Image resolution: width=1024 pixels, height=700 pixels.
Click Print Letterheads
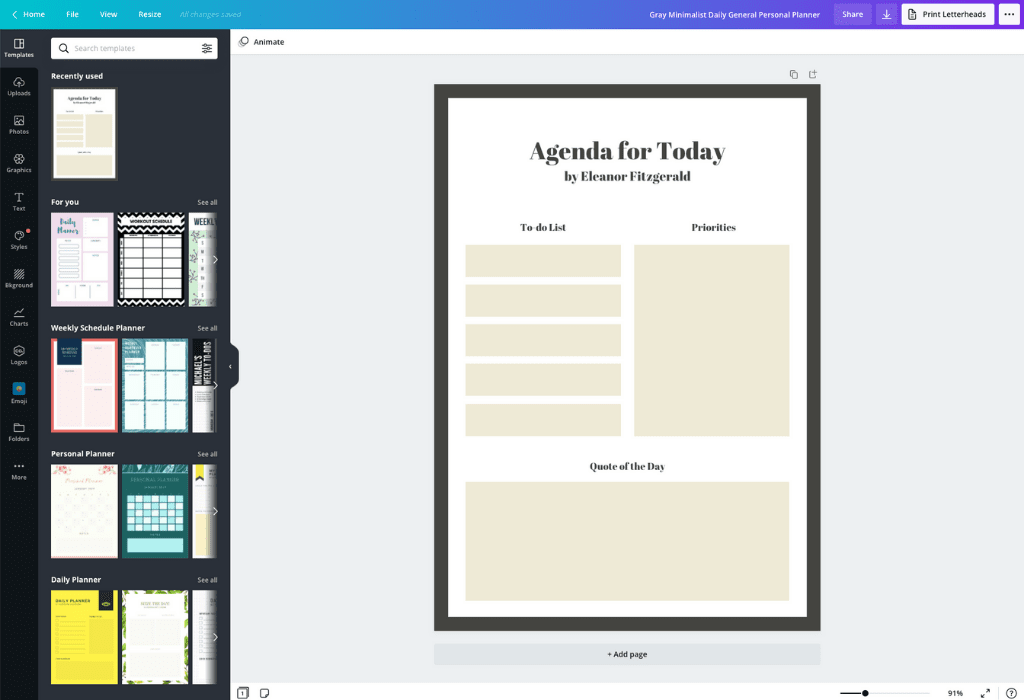point(947,14)
